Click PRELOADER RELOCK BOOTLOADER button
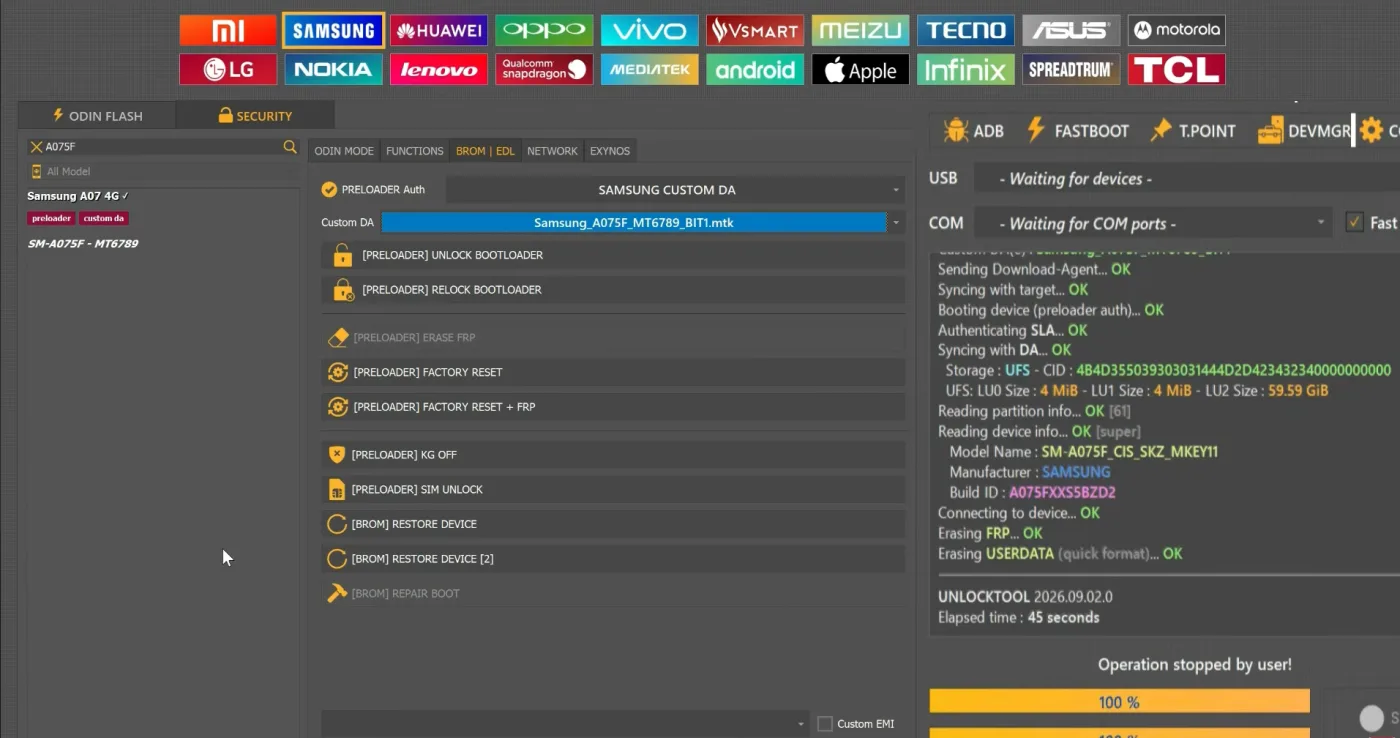The image size is (1400, 738). pyautogui.click(x=613, y=290)
